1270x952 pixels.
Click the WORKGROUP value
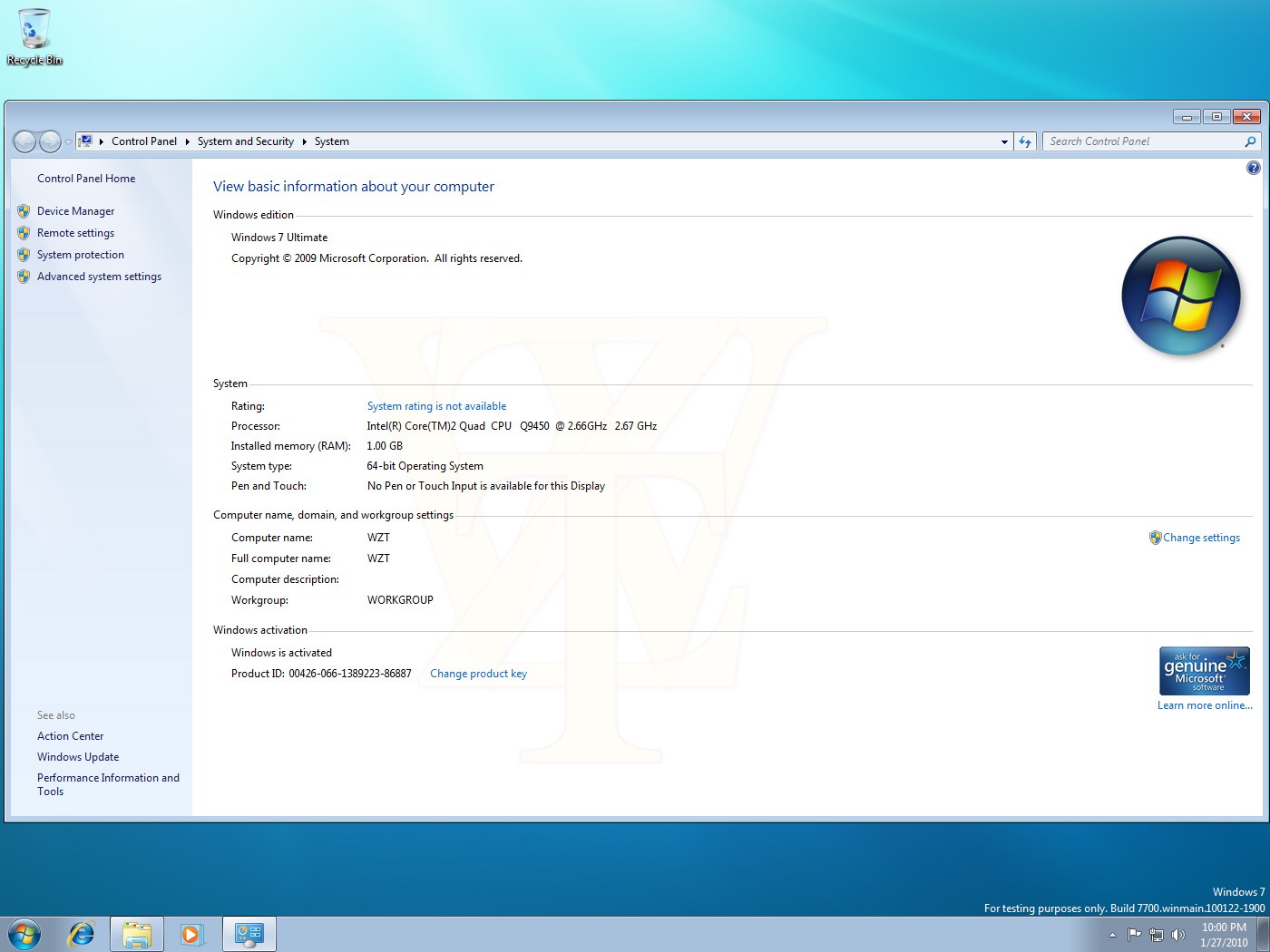[x=400, y=600]
